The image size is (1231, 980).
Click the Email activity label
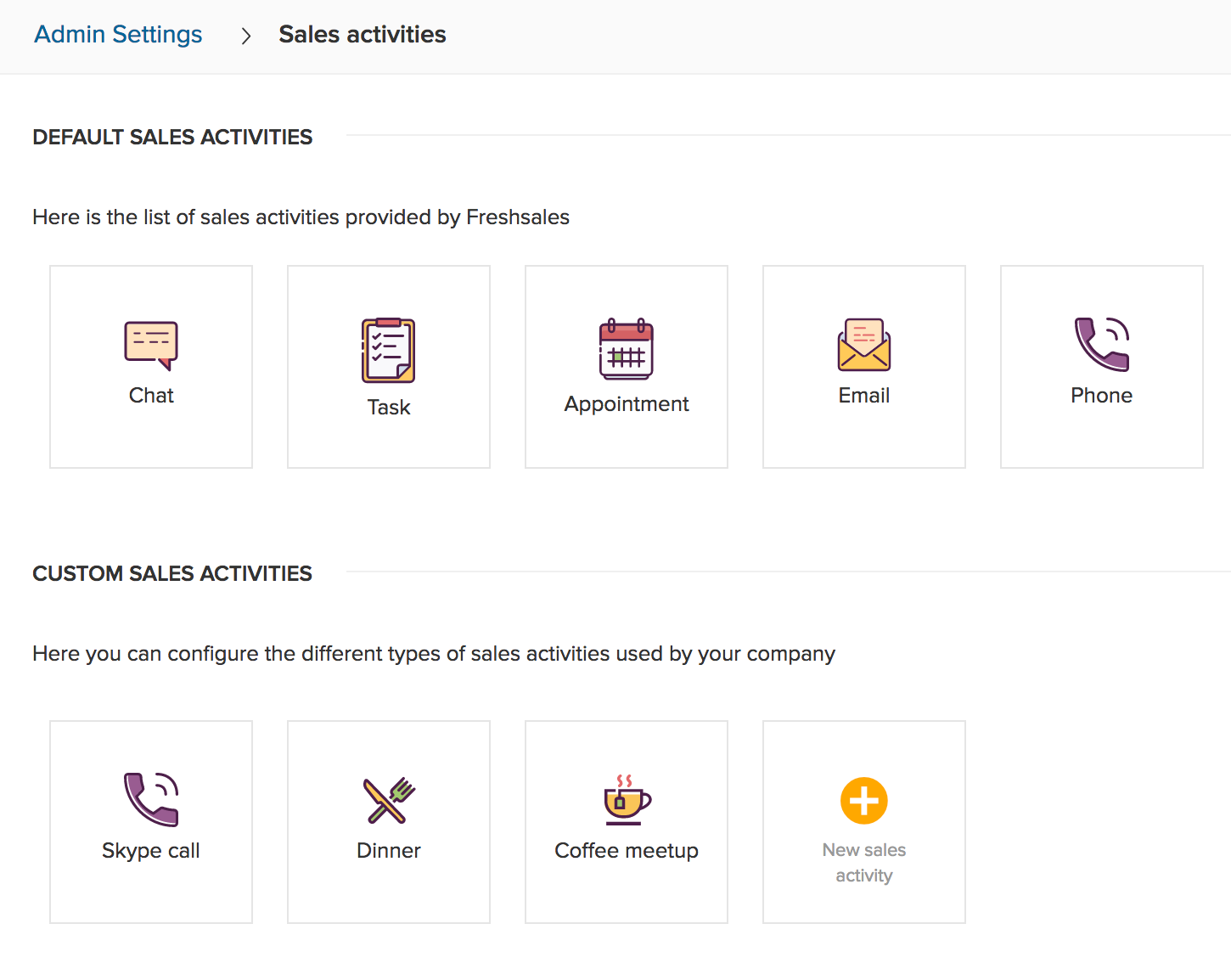click(x=864, y=396)
